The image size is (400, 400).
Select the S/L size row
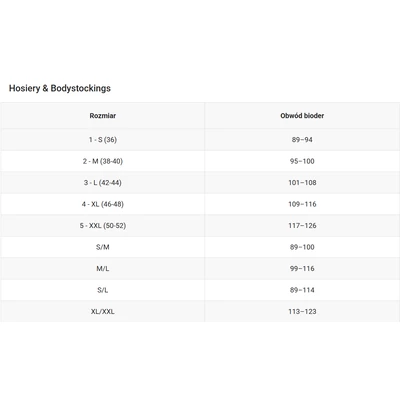(x=200, y=290)
